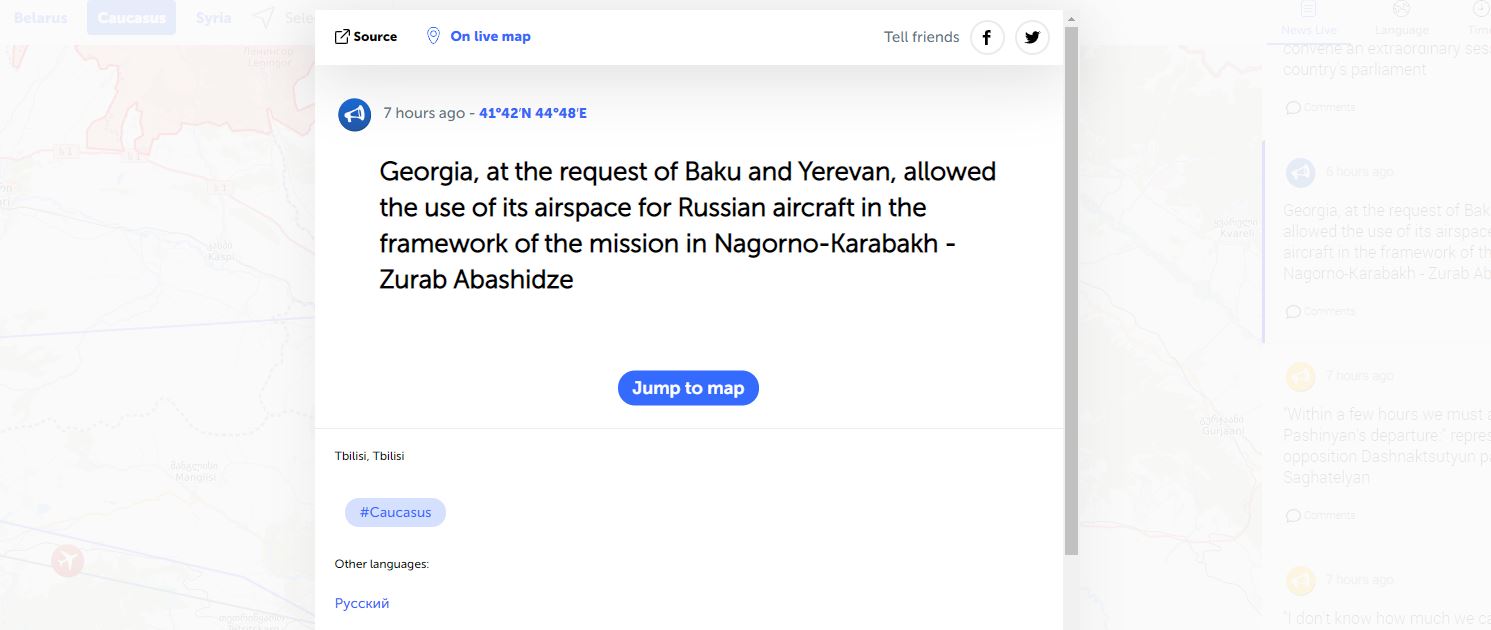Click the location pin icon
The height and width of the screenshot is (630, 1491).
point(433,36)
